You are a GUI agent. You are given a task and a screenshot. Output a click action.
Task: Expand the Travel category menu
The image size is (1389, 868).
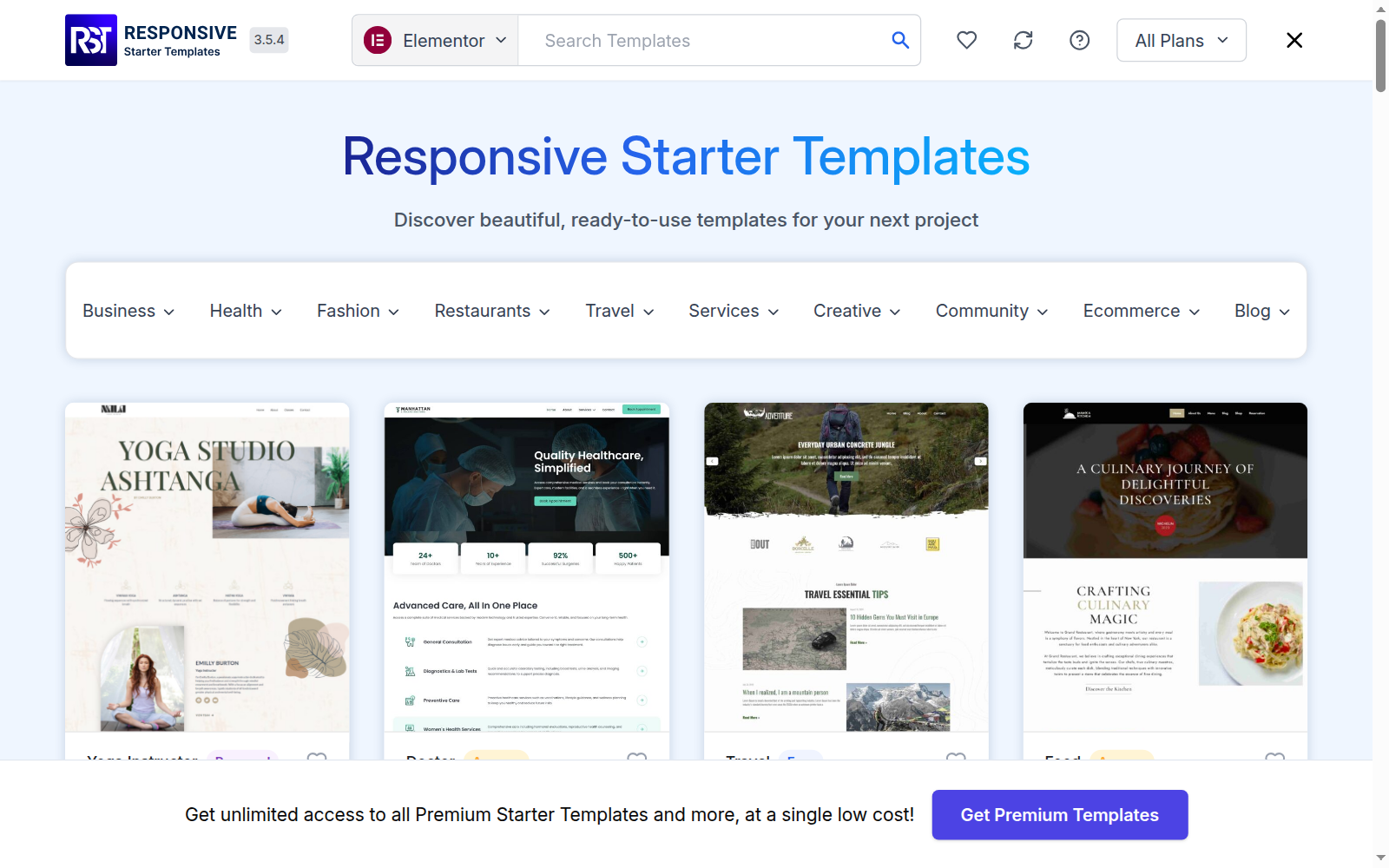[x=620, y=311]
